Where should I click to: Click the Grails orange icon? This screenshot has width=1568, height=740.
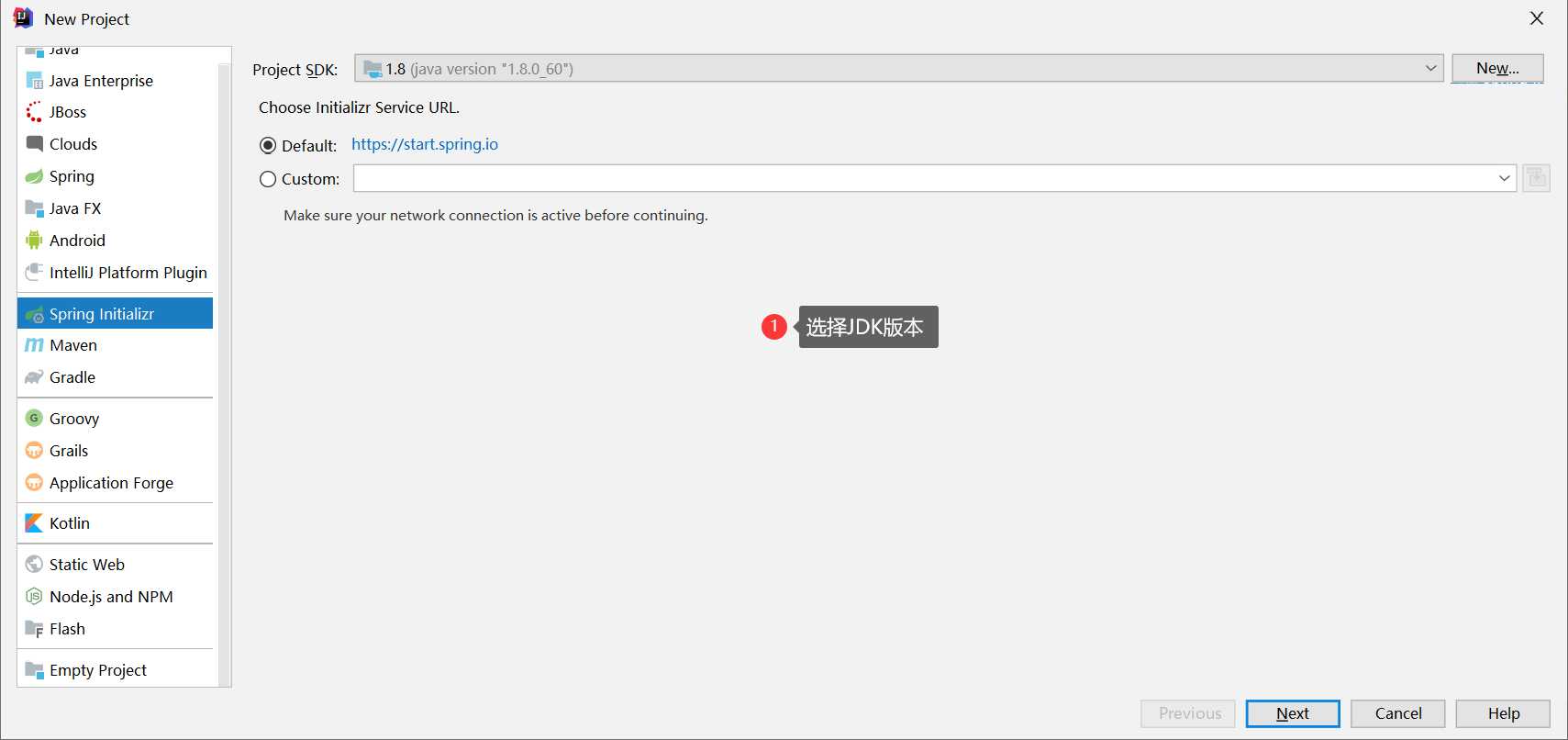pyautogui.click(x=34, y=450)
